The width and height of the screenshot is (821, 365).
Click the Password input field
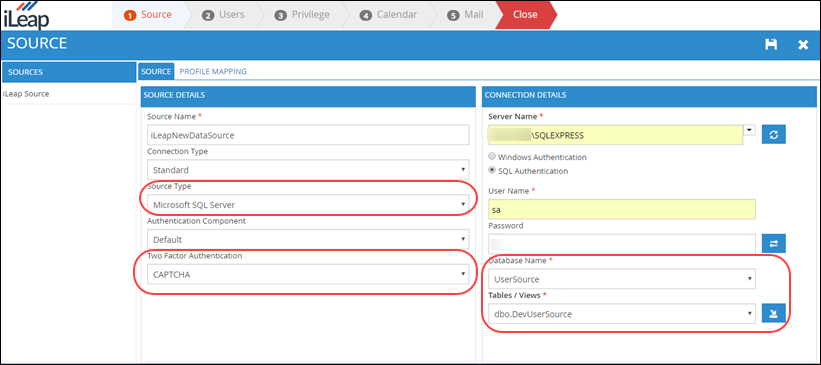coord(622,244)
